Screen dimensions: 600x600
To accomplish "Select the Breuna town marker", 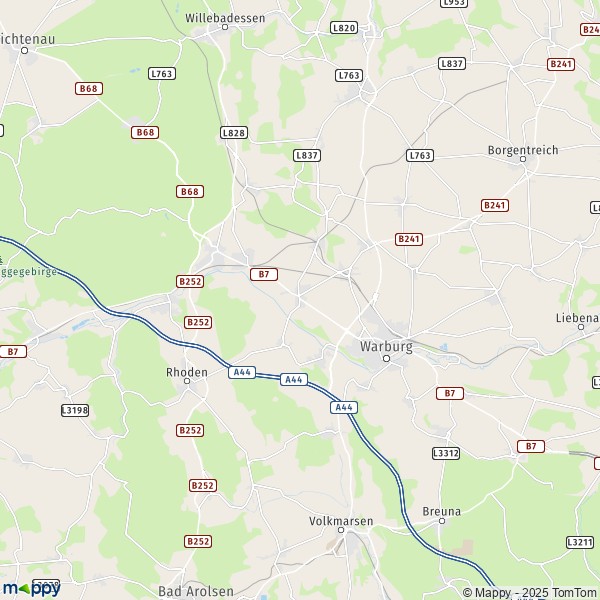I will click(442, 521).
